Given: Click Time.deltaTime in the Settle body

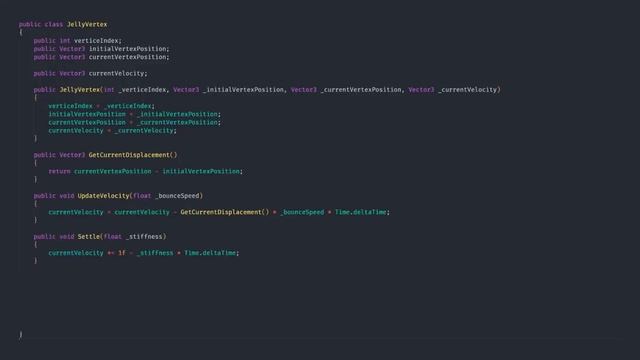Looking at the screenshot, I should pos(210,253).
